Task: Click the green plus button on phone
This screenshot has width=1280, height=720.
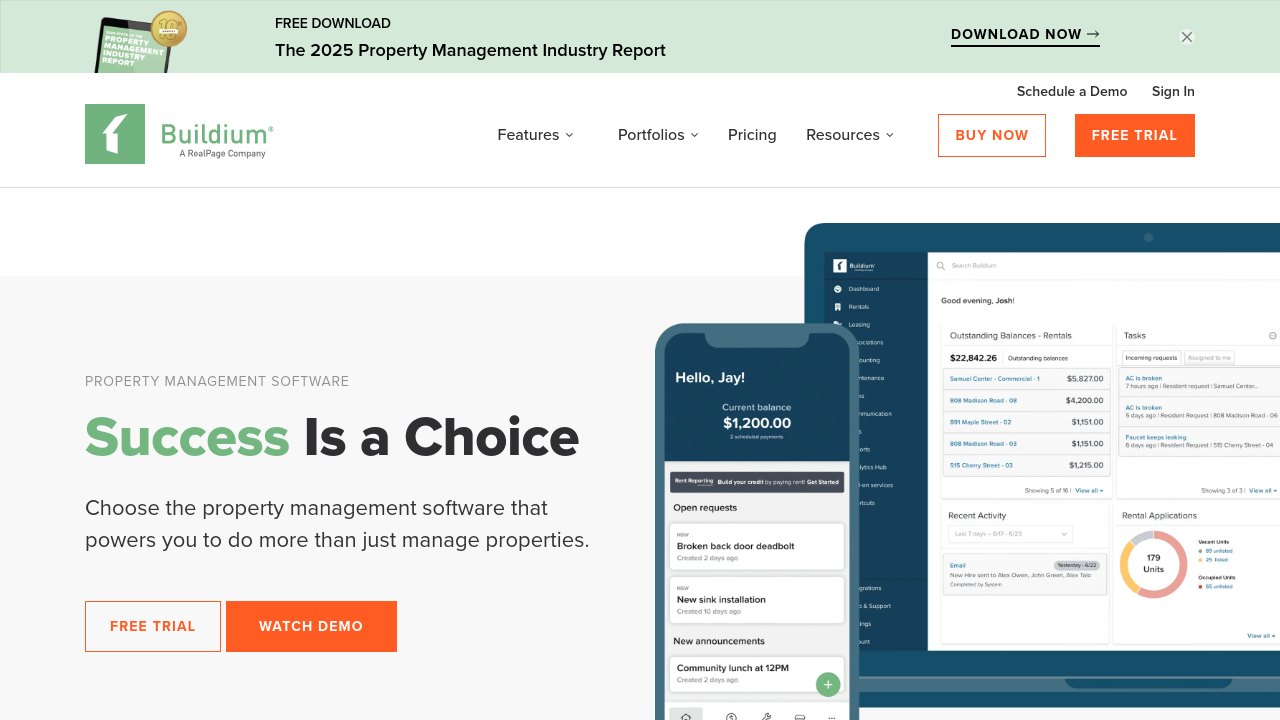Action: point(827,684)
